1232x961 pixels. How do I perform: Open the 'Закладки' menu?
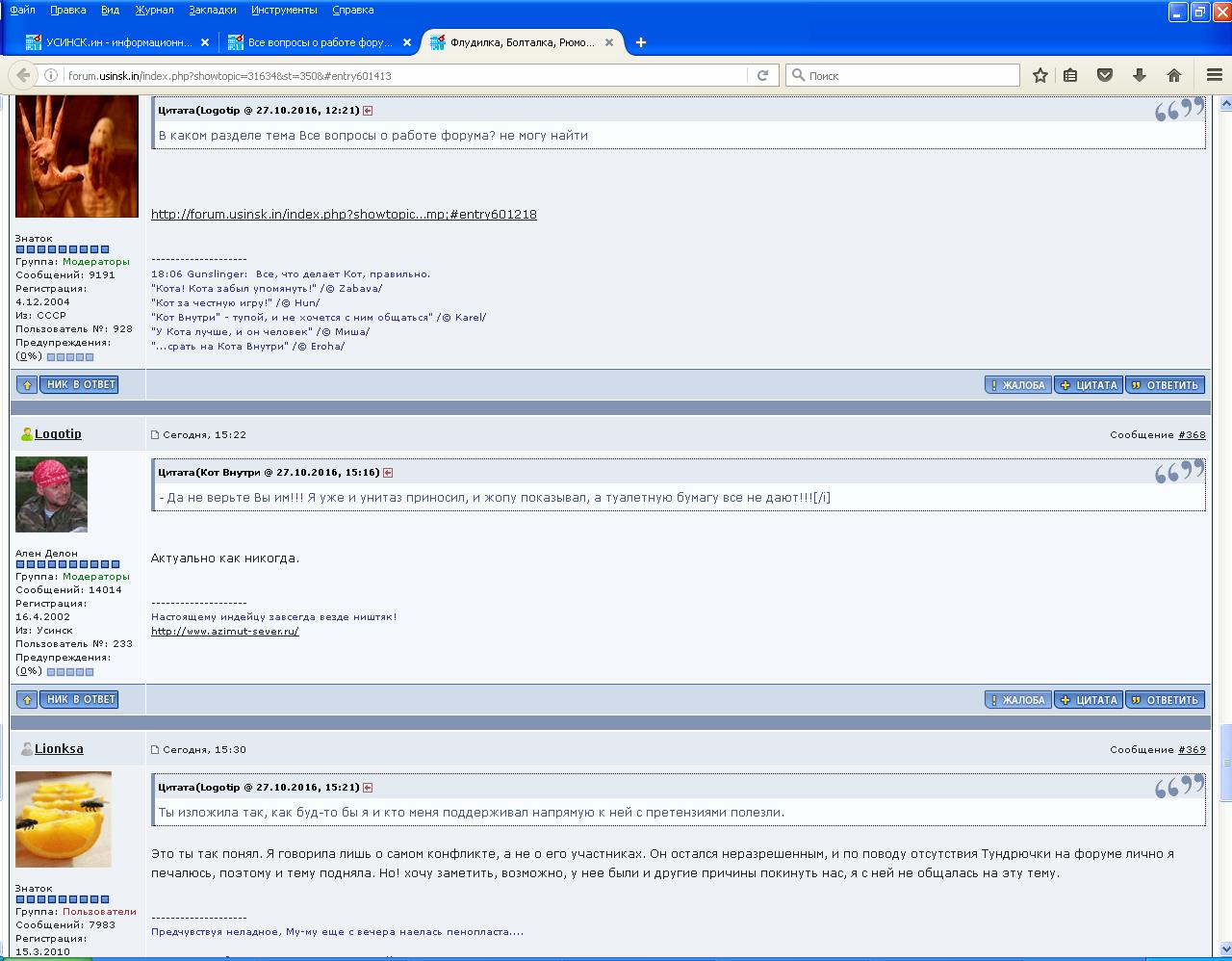point(212,10)
